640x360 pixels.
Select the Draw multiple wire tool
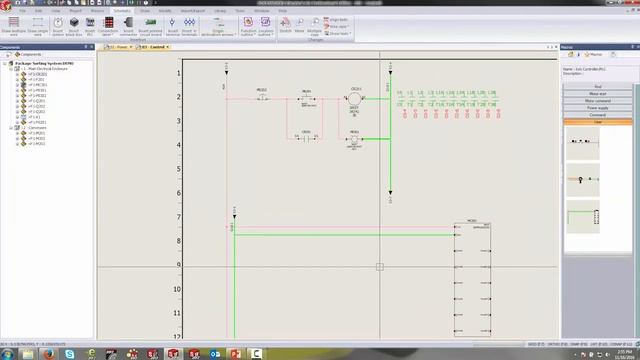[14, 27]
